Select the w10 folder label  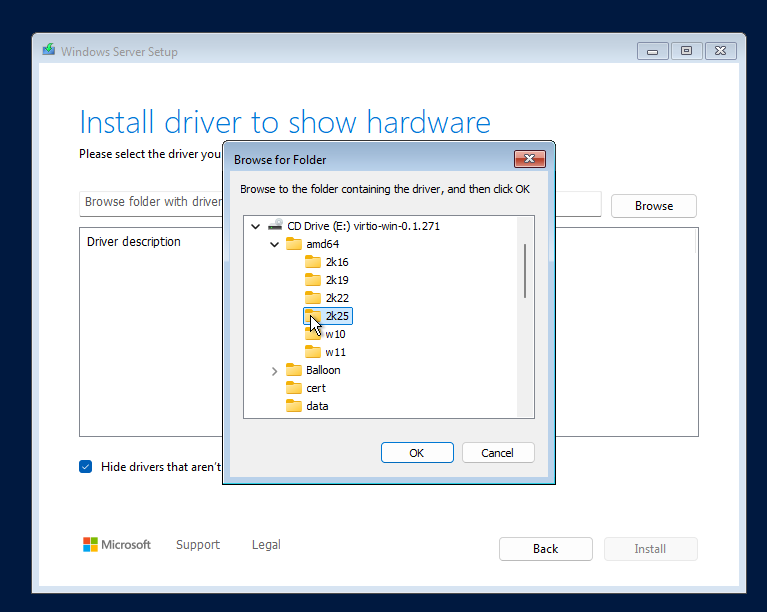pos(335,334)
